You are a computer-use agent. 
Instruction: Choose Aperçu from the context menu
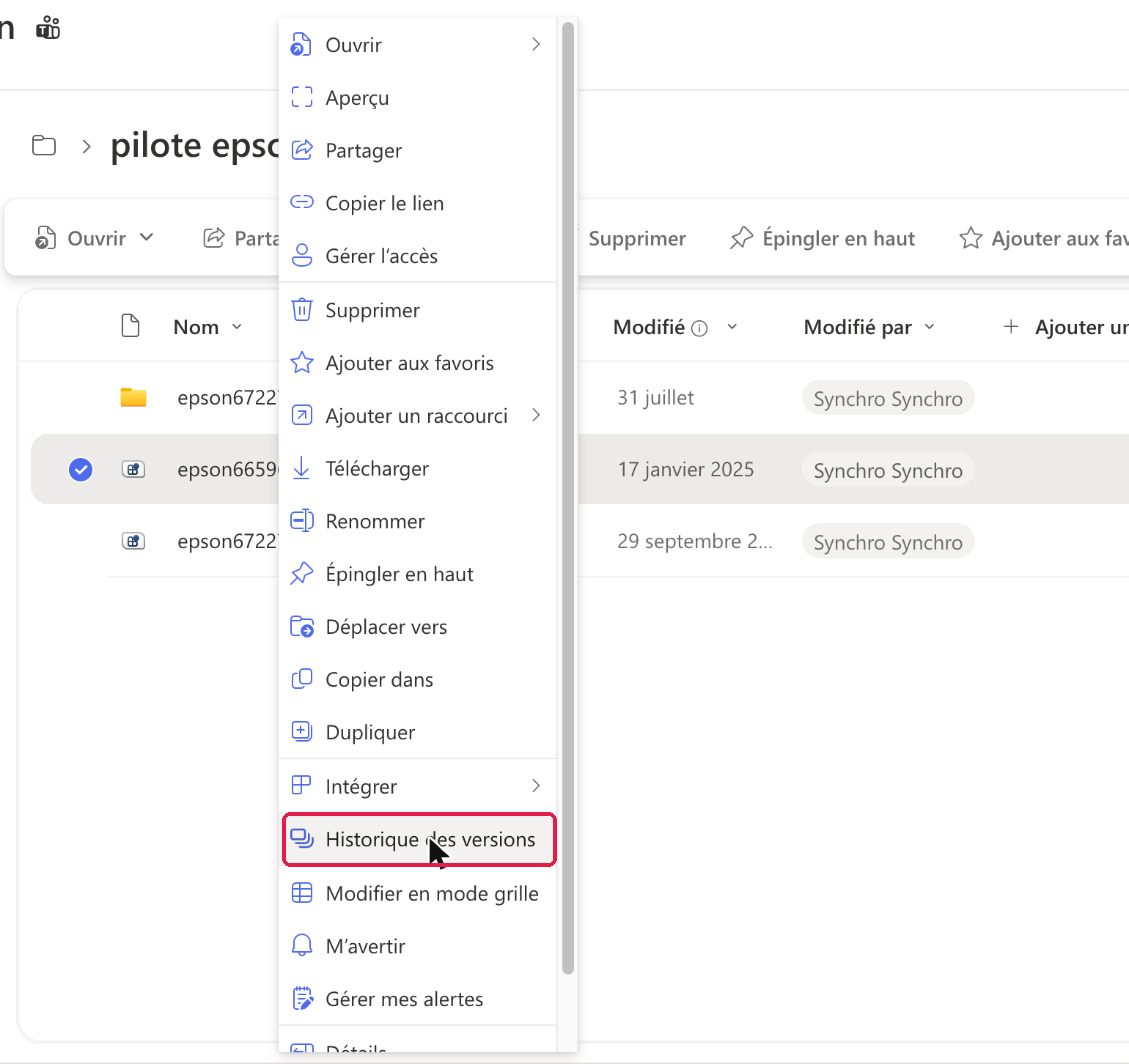pyautogui.click(x=418, y=97)
